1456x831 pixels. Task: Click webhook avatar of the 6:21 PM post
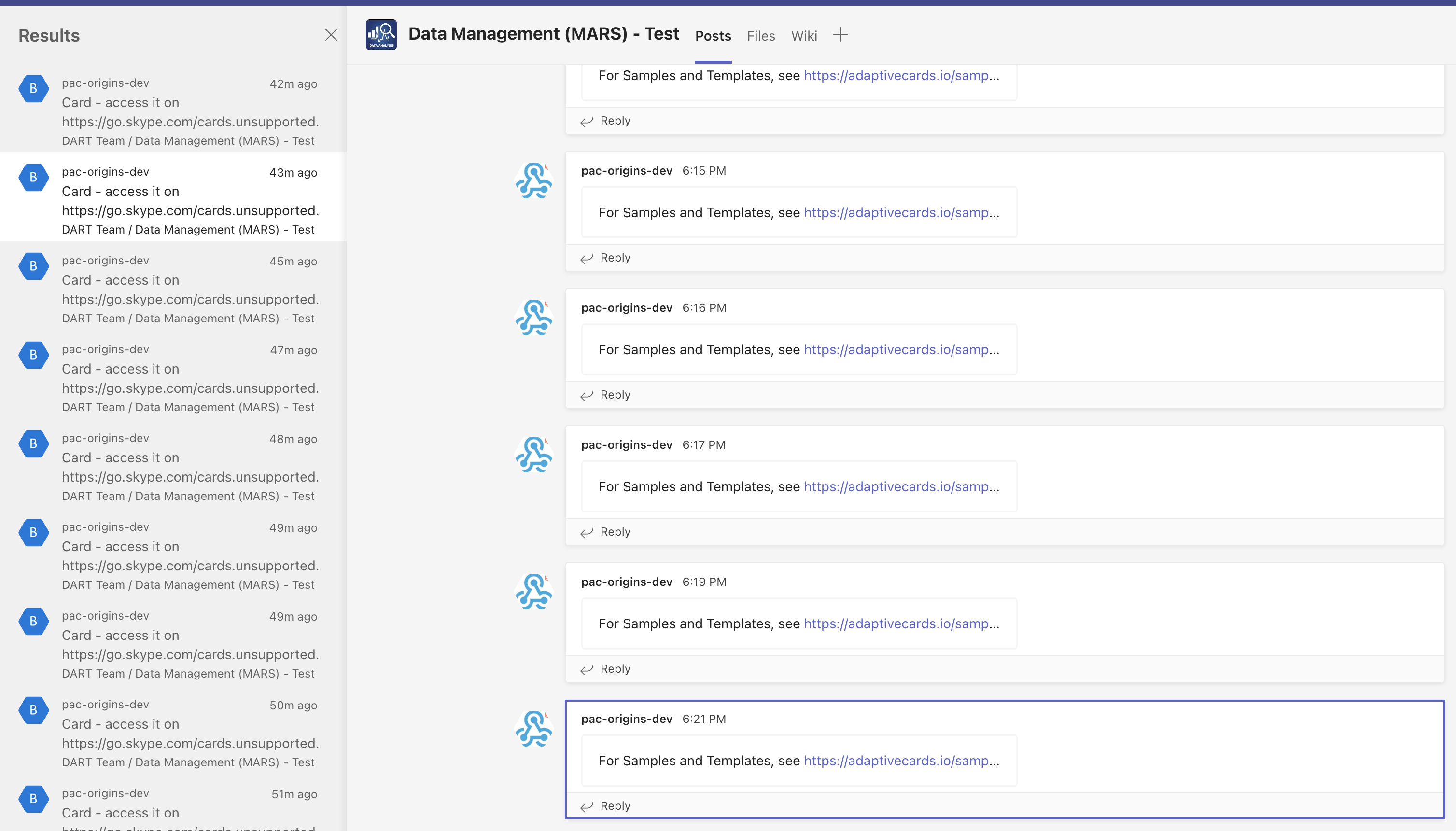[x=534, y=729]
